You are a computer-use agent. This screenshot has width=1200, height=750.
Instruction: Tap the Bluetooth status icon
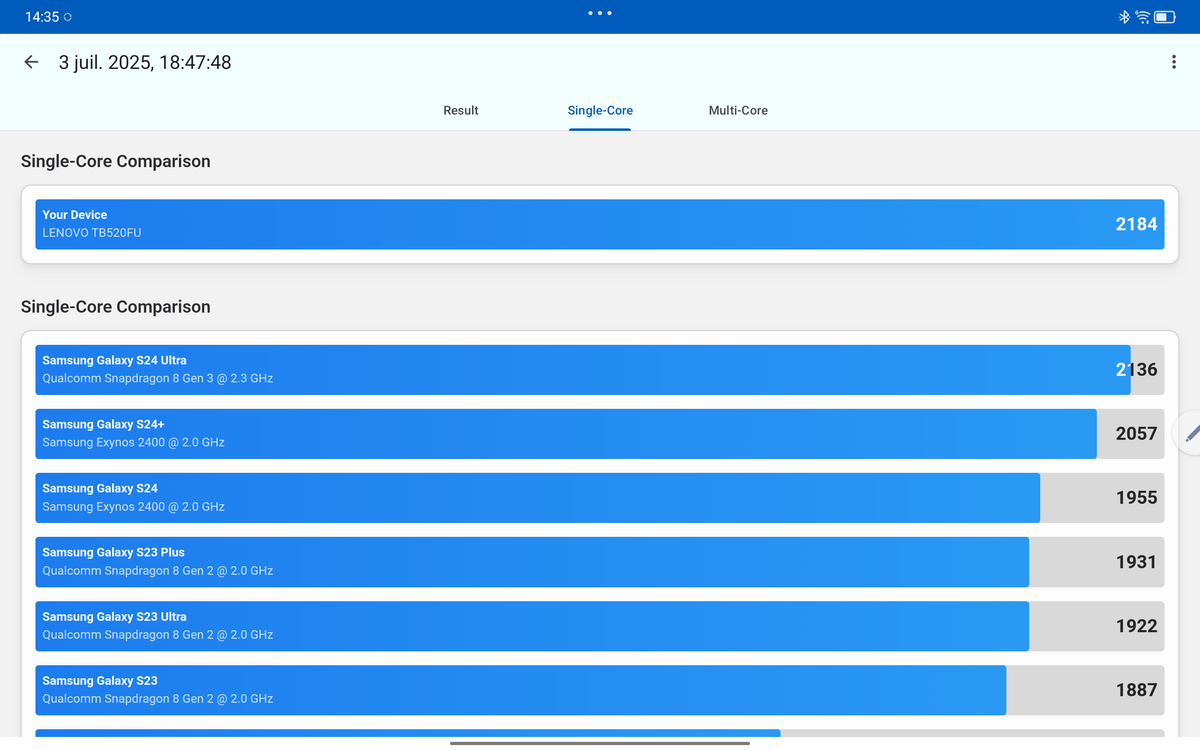[x=1123, y=17]
